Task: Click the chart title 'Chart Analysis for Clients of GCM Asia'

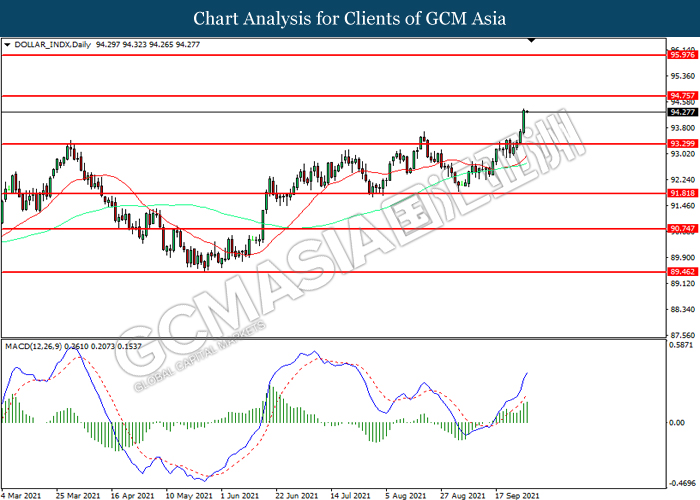Action: 350,18
